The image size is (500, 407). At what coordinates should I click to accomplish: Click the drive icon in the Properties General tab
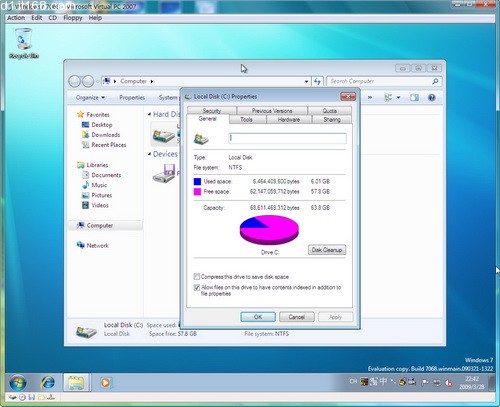click(x=201, y=139)
